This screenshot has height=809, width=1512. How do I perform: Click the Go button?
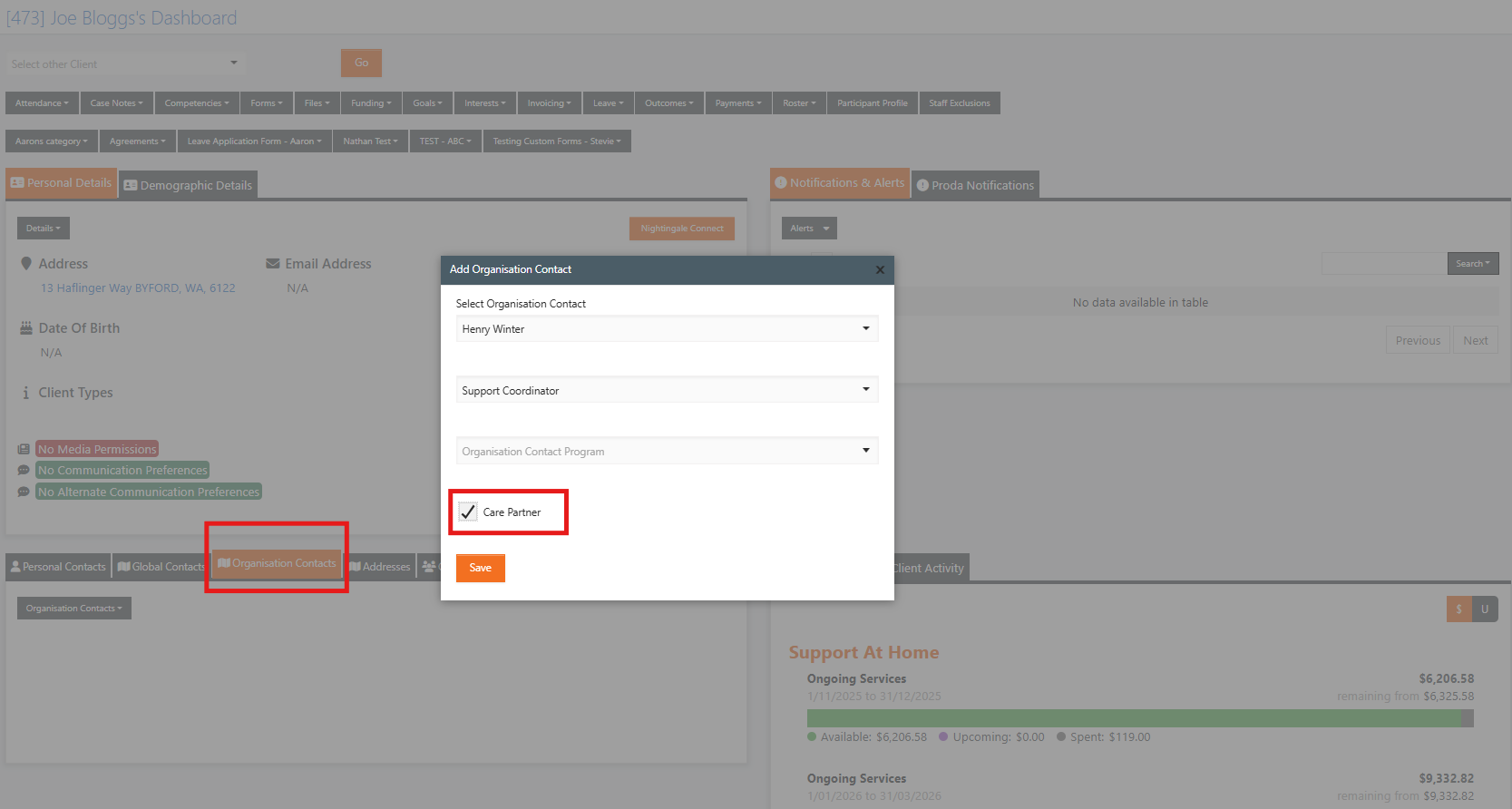pyautogui.click(x=361, y=63)
